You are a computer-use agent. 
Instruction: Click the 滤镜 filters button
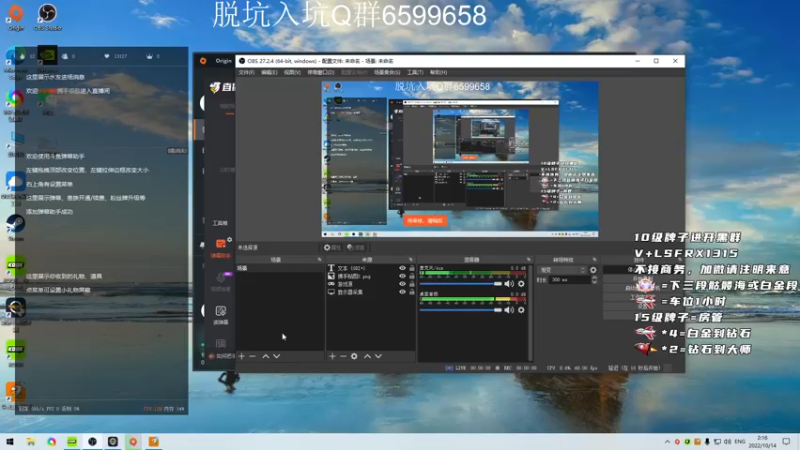point(356,247)
